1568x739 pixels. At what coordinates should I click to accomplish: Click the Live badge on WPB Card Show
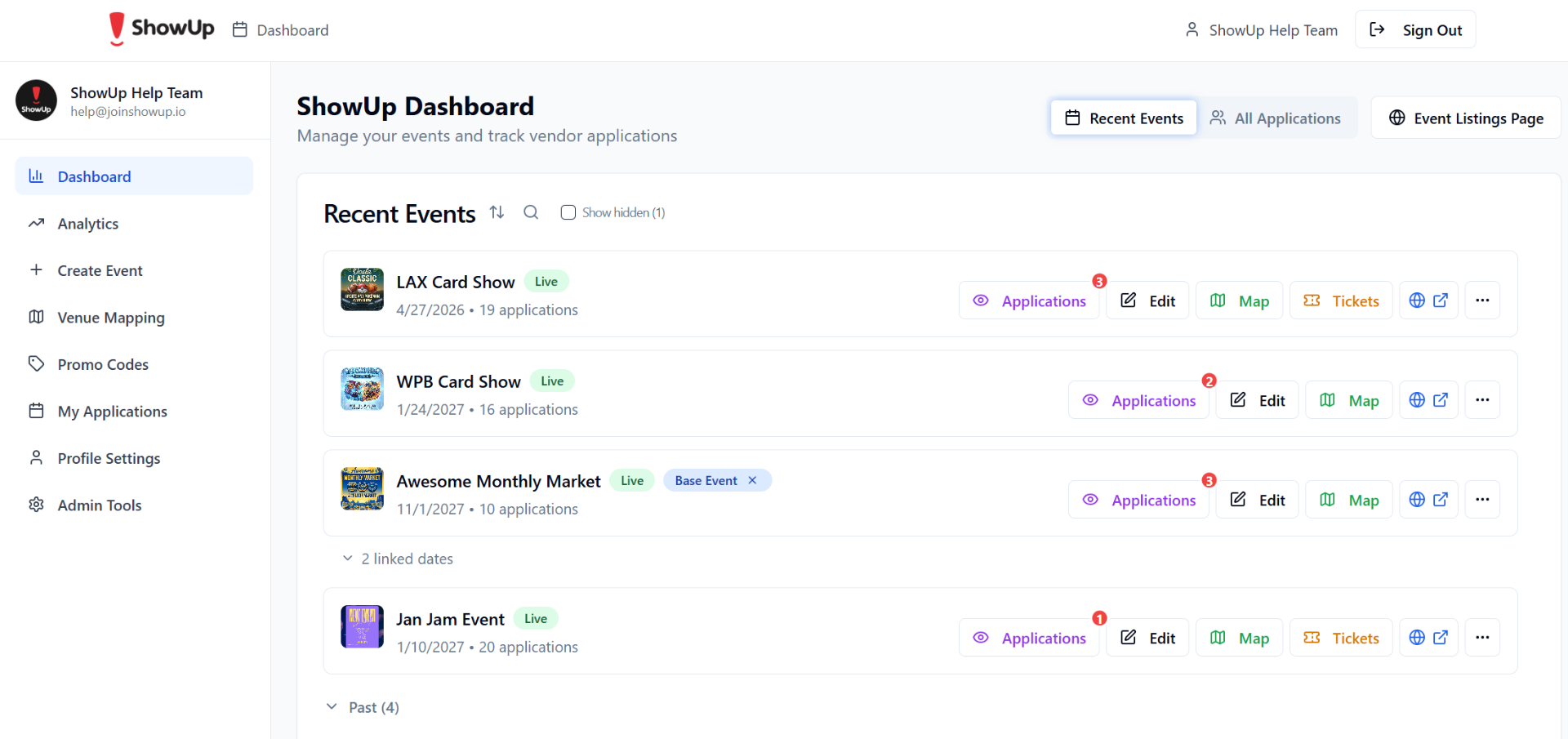point(552,381)
